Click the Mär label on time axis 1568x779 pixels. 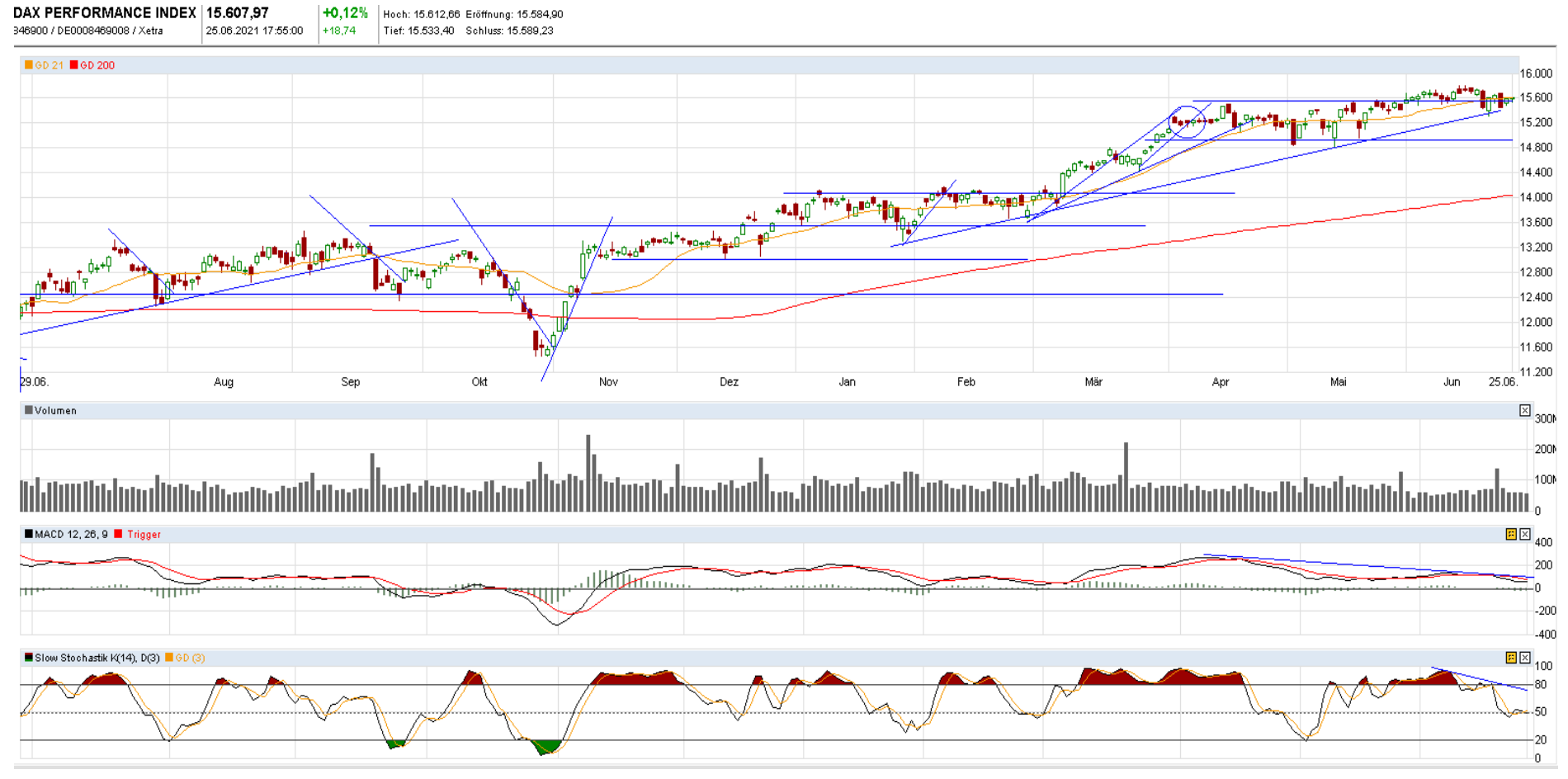1093,382
